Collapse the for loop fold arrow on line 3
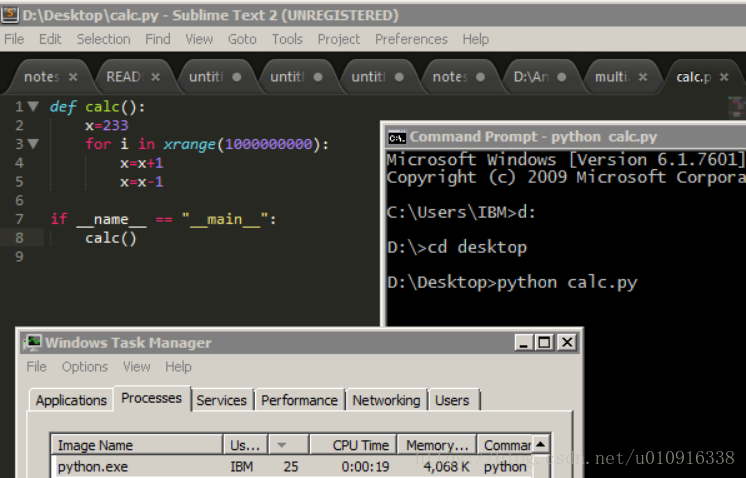The height and width of the screenshot is (478, 746). (x=33, y=143)
